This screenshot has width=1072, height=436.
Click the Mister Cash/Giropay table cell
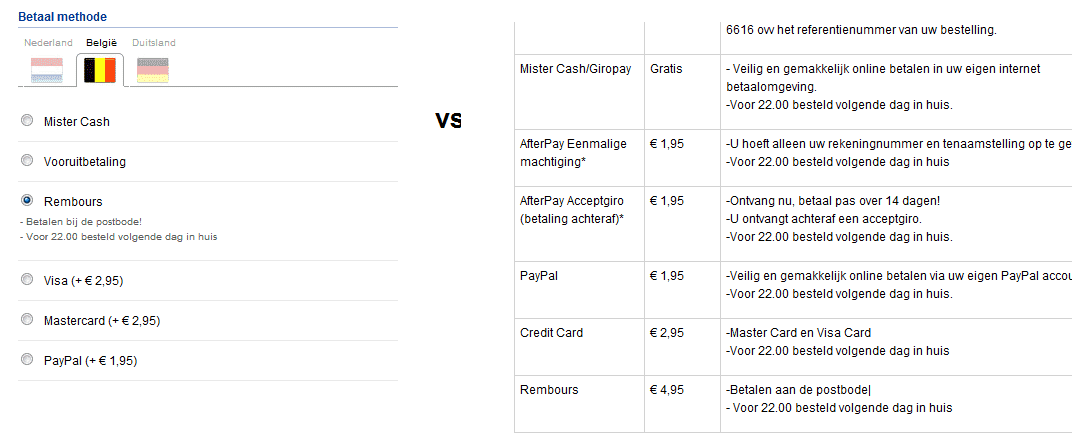pyautogui.click(x=575, y=69)
